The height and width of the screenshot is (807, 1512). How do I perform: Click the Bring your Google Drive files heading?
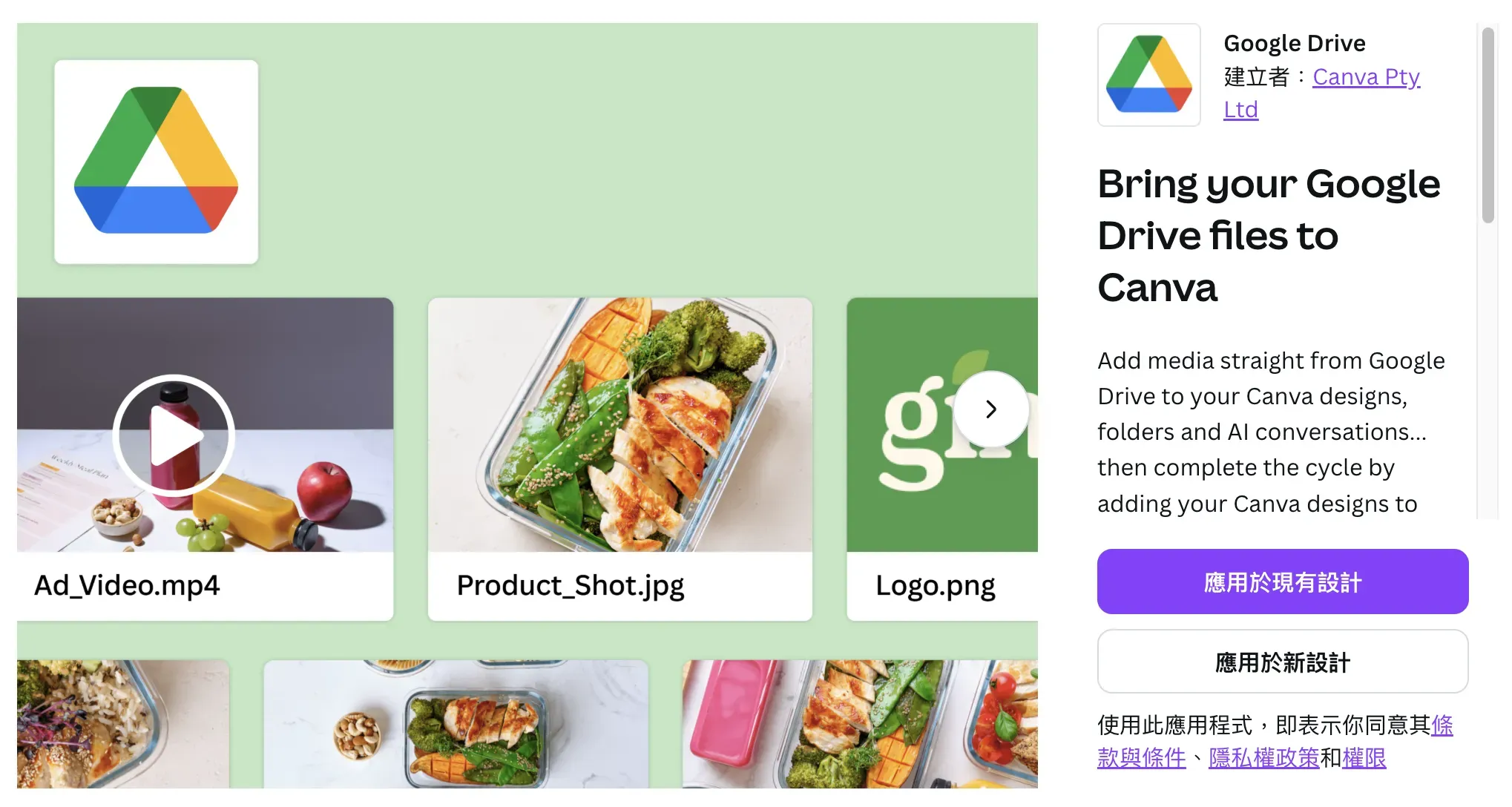[x=1269, y=235]
